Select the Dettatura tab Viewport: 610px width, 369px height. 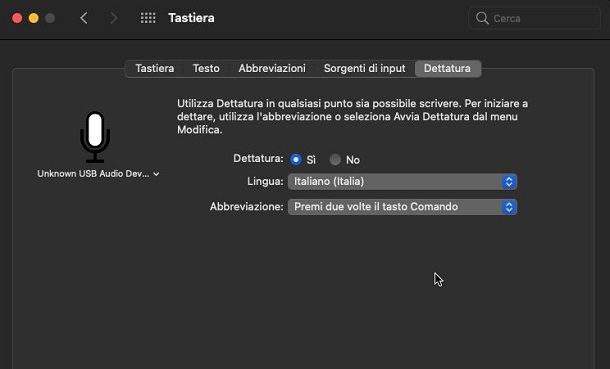point(447,68)
